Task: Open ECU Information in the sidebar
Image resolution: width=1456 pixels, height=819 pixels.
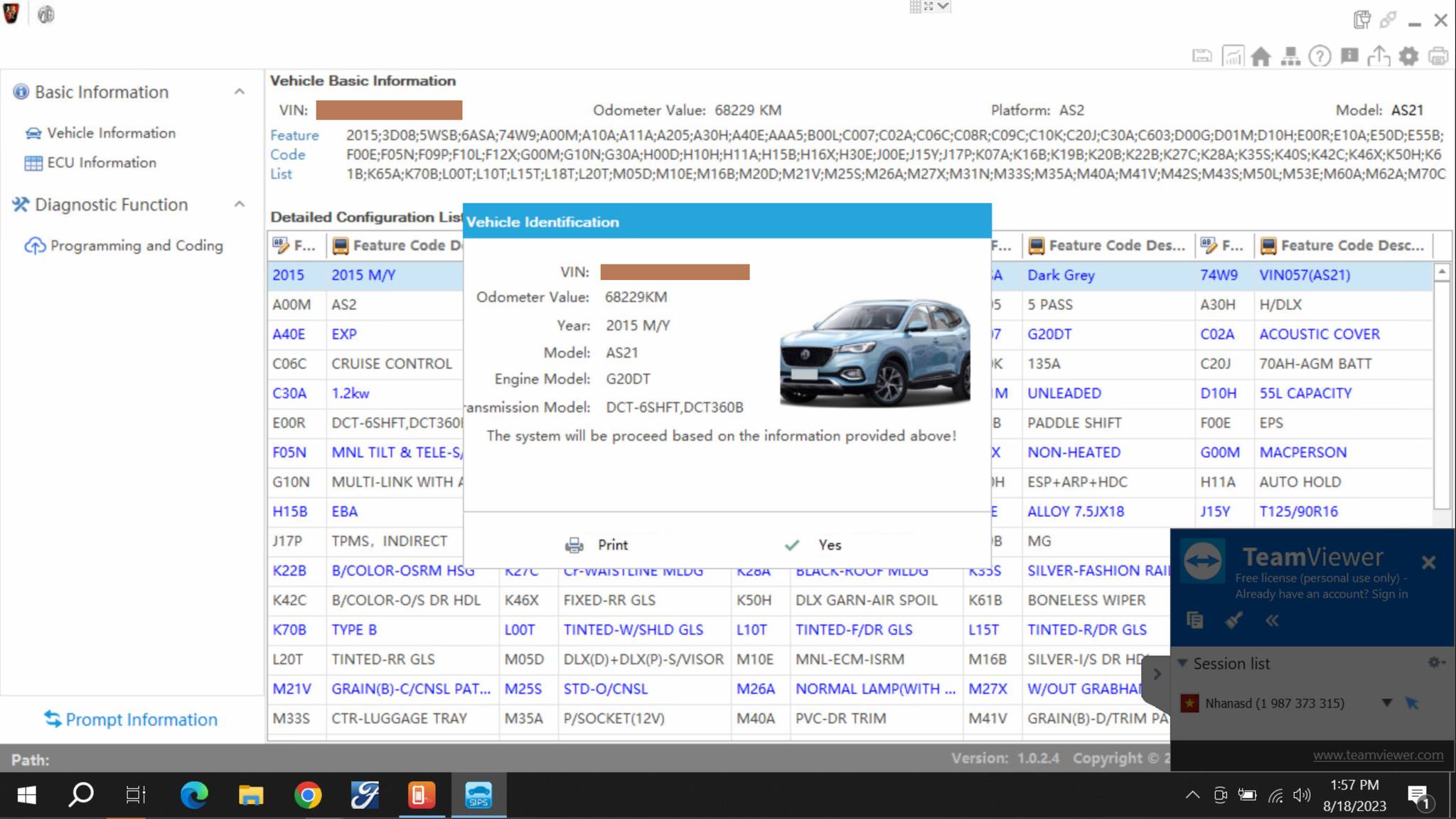Action: point(90,163)
